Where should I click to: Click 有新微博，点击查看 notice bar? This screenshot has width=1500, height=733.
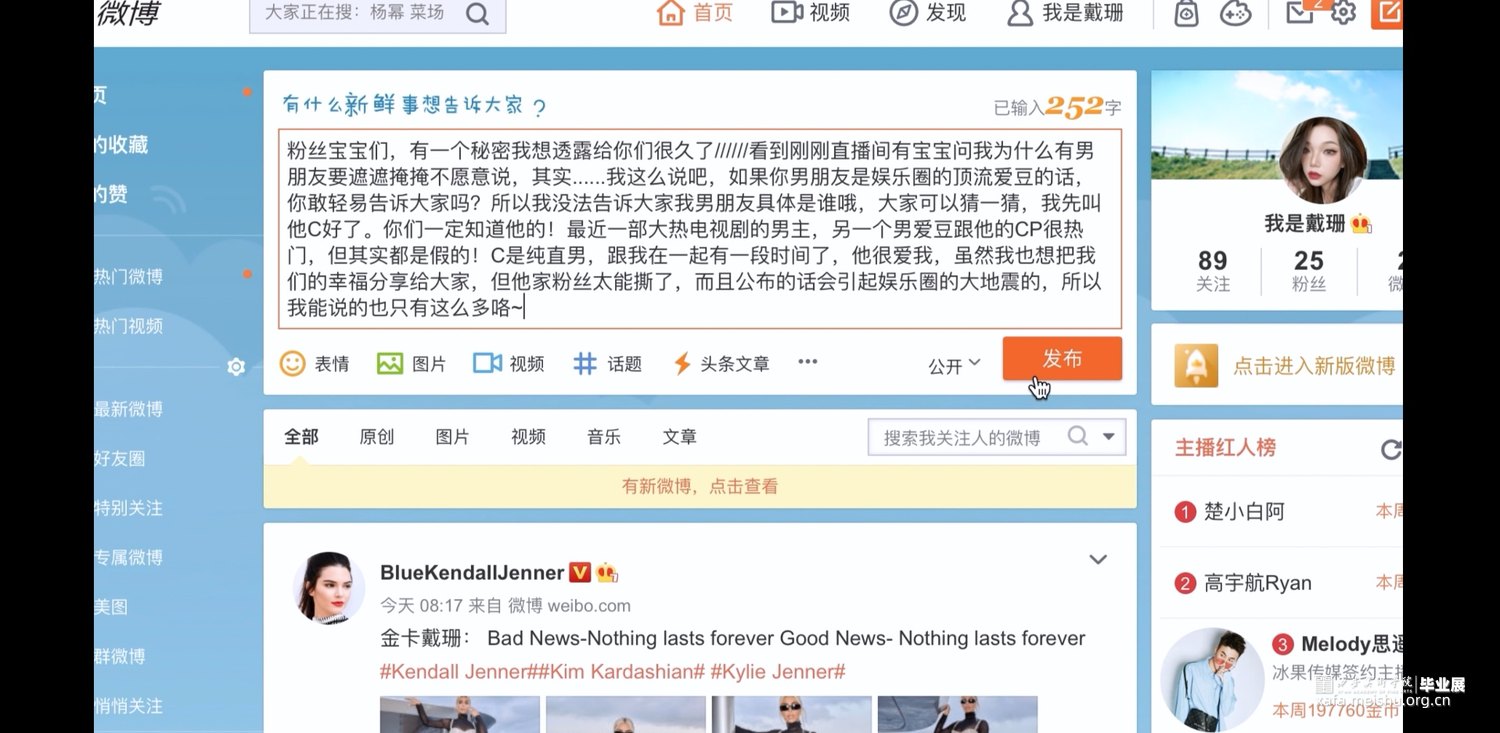[700, 487]
